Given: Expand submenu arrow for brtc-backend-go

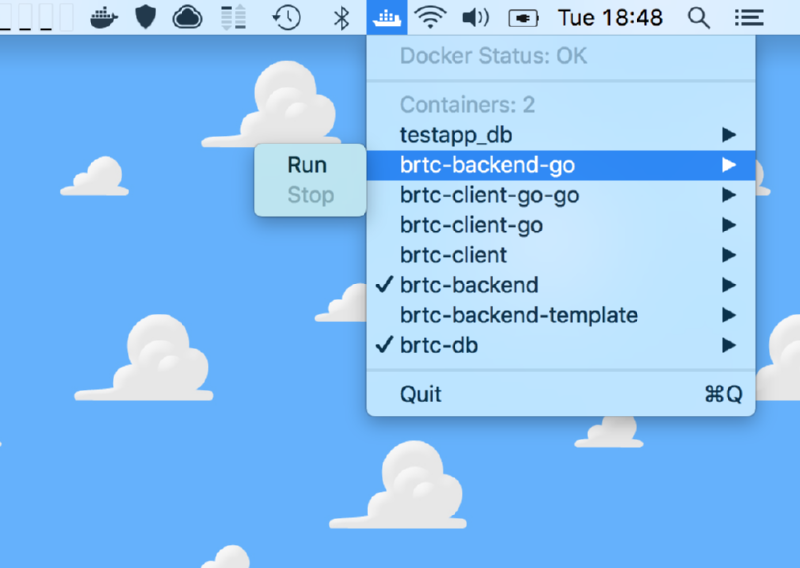Looking at the screenshot, I should point(729,165).
